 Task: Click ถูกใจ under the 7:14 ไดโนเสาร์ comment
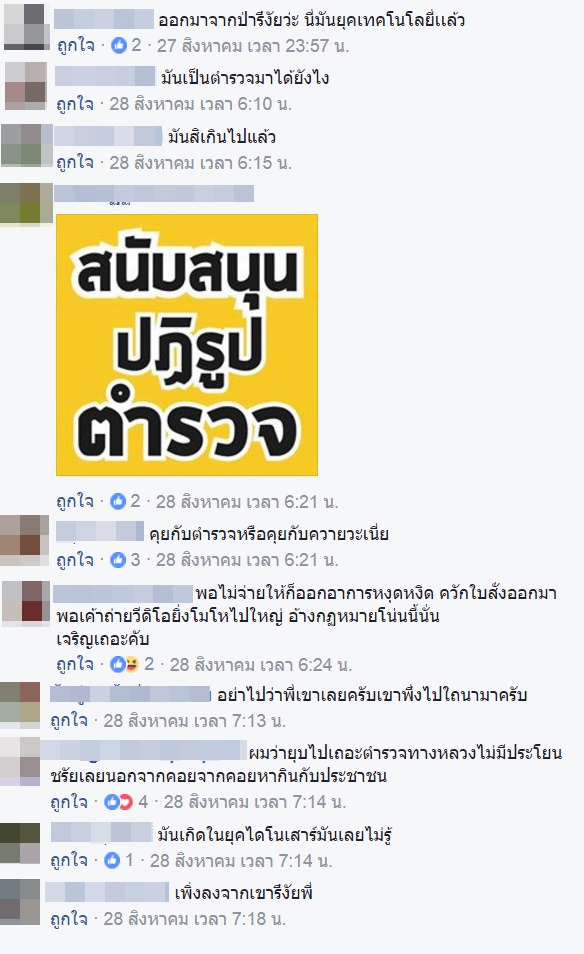pos(69,860)
